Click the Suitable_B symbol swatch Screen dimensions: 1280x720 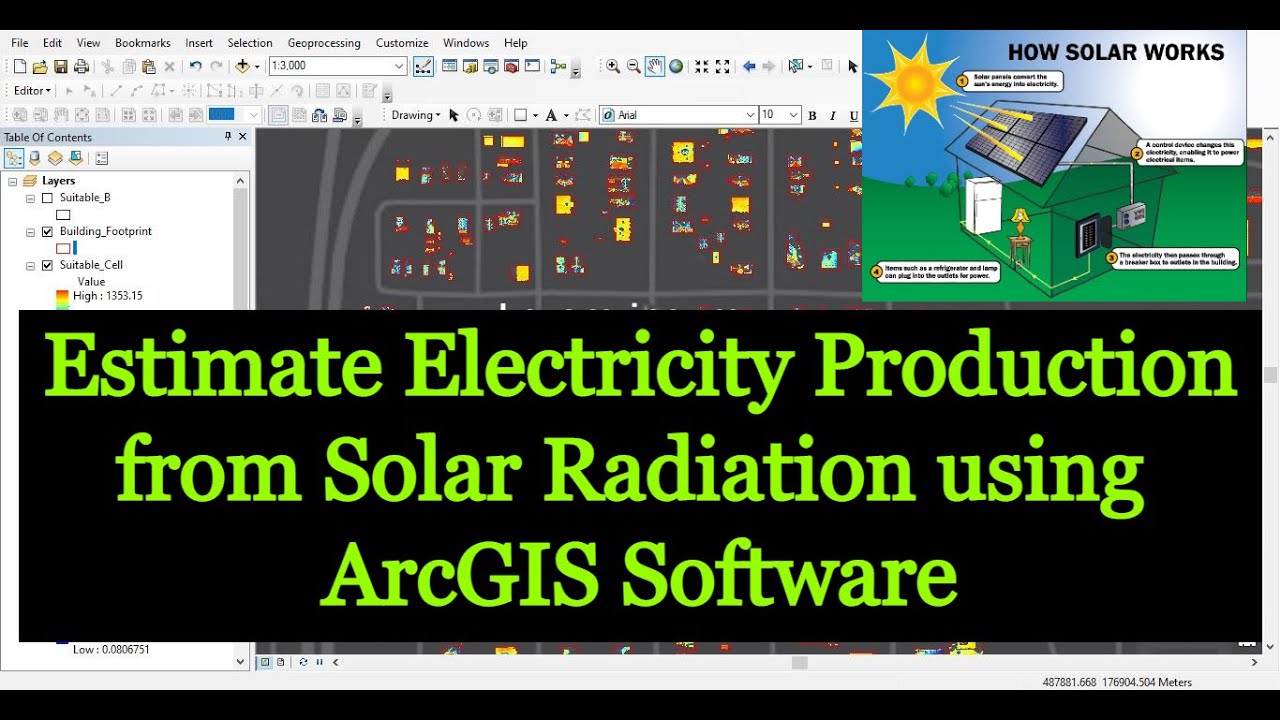click(x=63, y=215)
